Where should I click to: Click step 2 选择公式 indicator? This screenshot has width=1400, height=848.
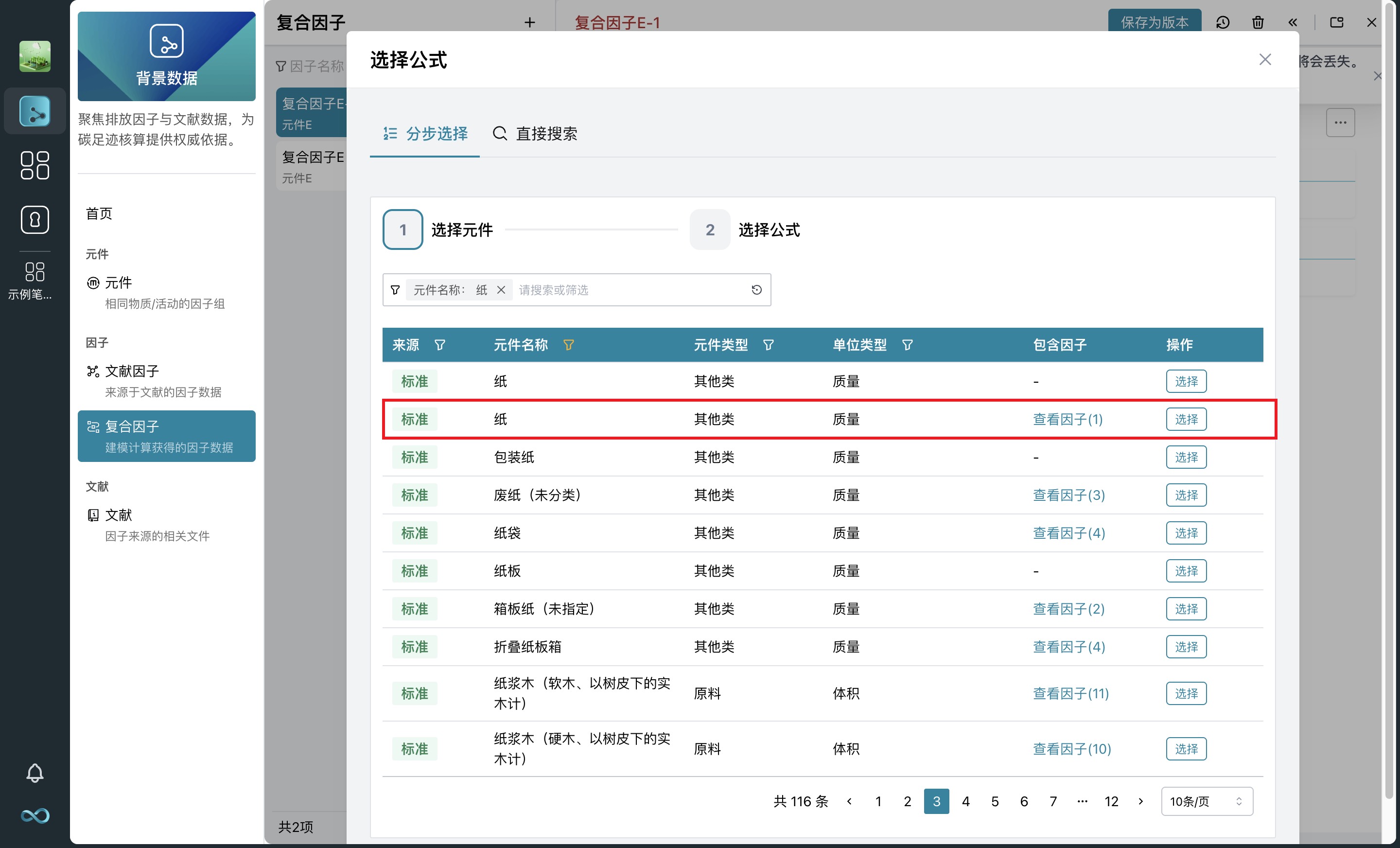[710, 230]
